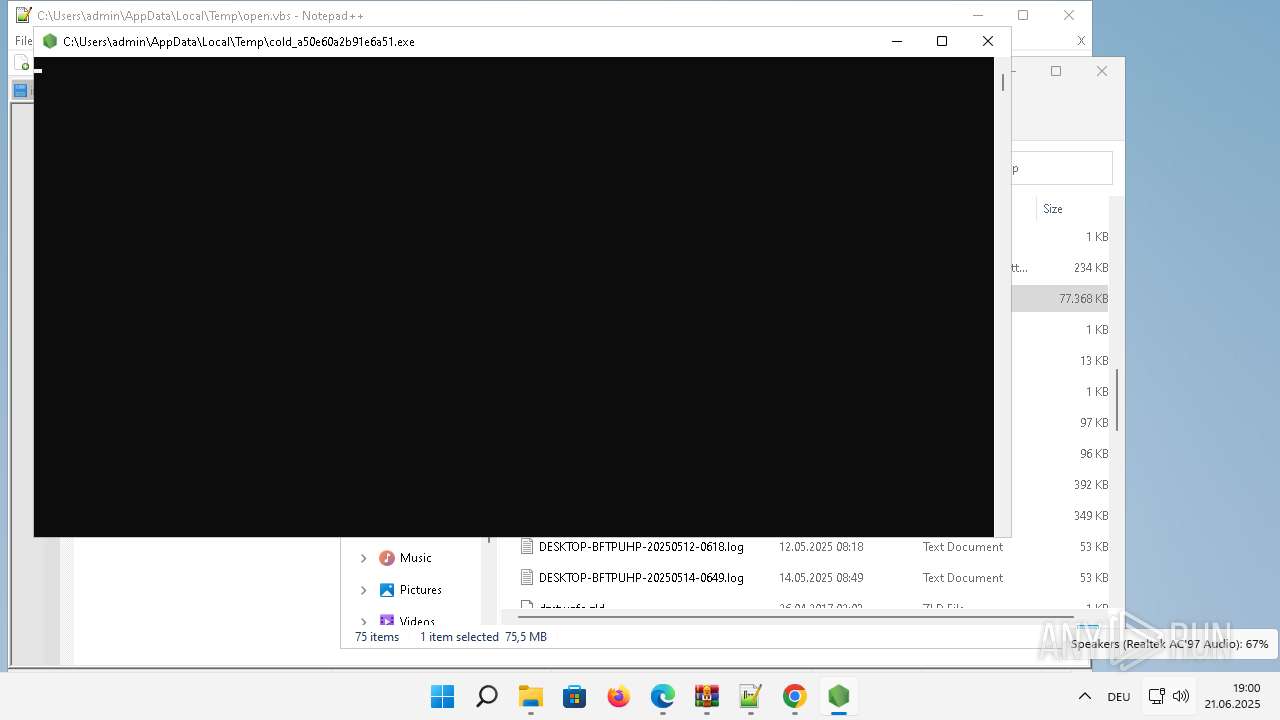This screenshot has height=720, width=1280.
Task: Select Pictures in the navigation pane
Action: coord(421,590)
